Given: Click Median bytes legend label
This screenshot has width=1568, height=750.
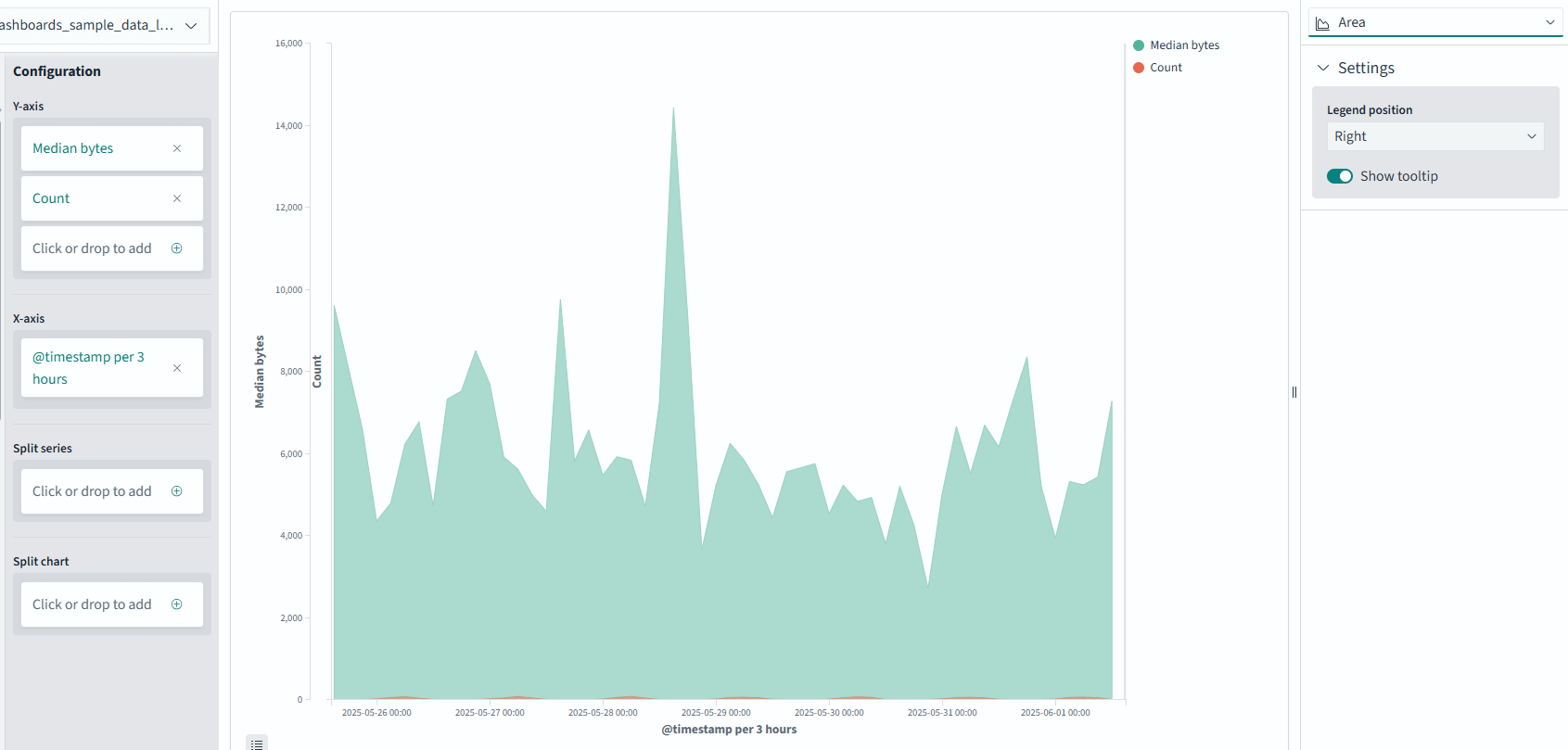Looking at the screenshot, I should pyautogui.click(x=1184, y=45).
